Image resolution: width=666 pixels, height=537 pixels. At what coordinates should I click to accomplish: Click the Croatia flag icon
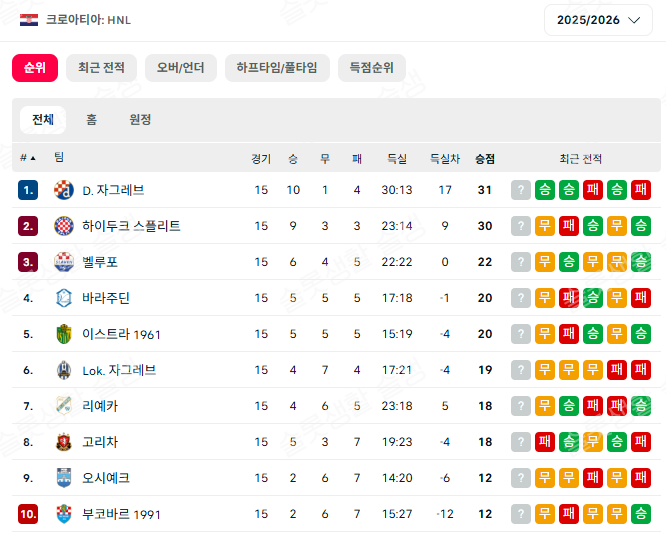[29, 20]
